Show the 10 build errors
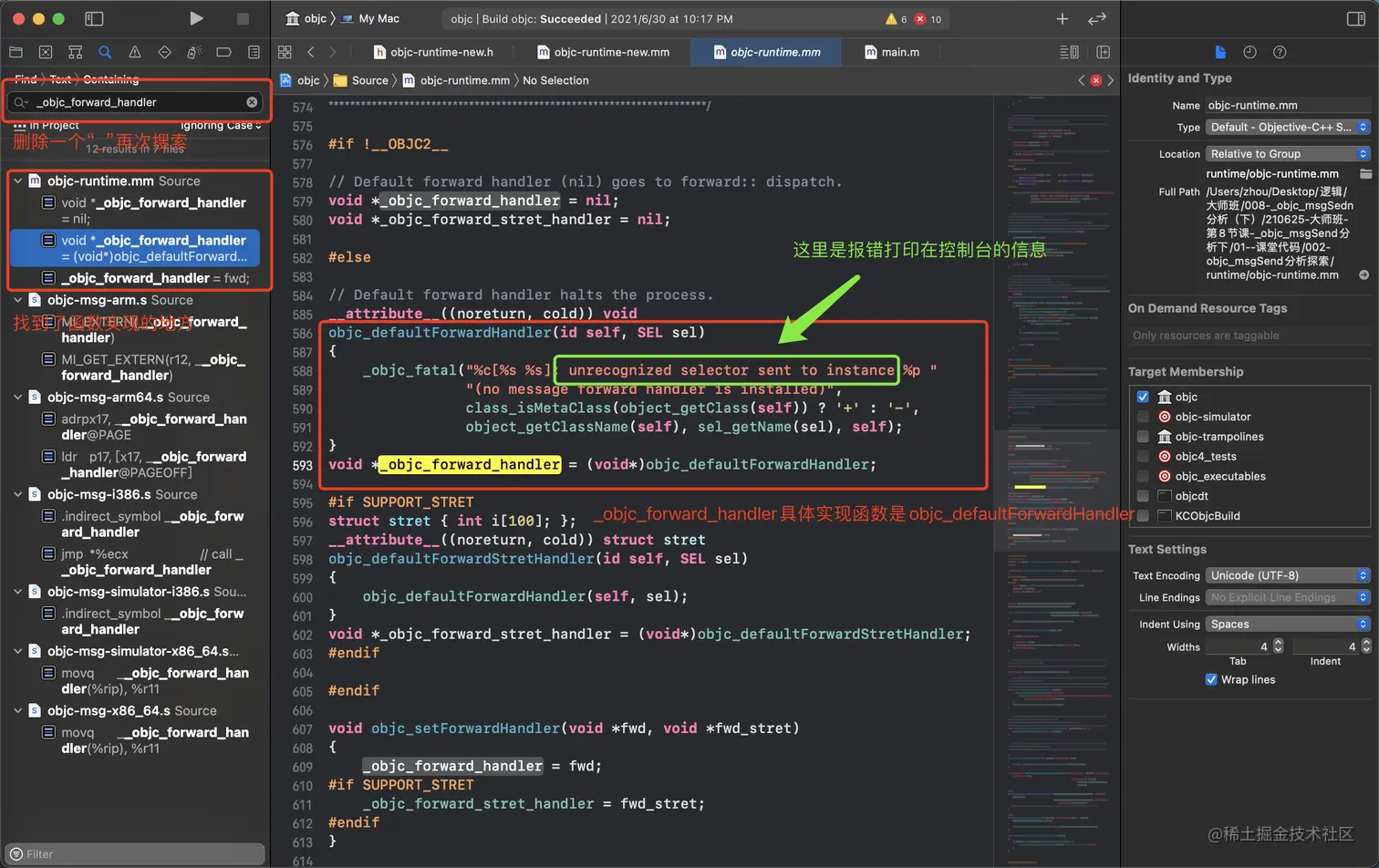Viewport: 1379px width, 868px height. pyautogui.click(x=928, y=18)
